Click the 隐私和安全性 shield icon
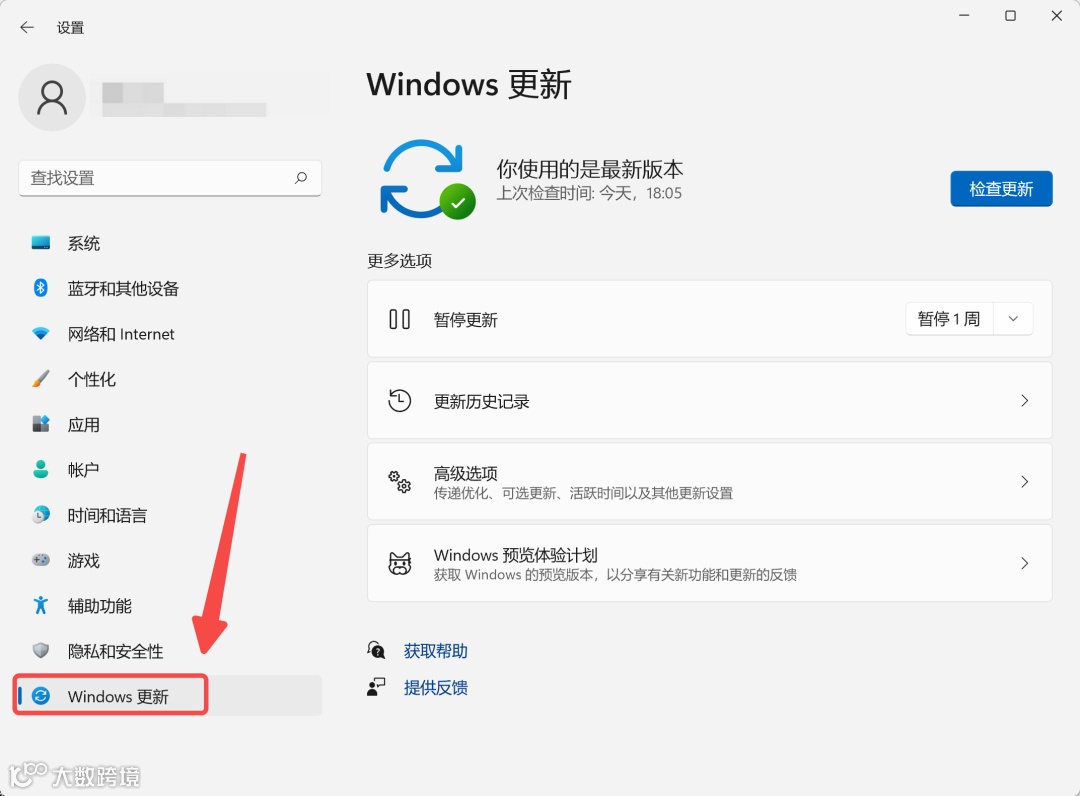The width and height of the screenshot is (1080, 796). (41, 650)
